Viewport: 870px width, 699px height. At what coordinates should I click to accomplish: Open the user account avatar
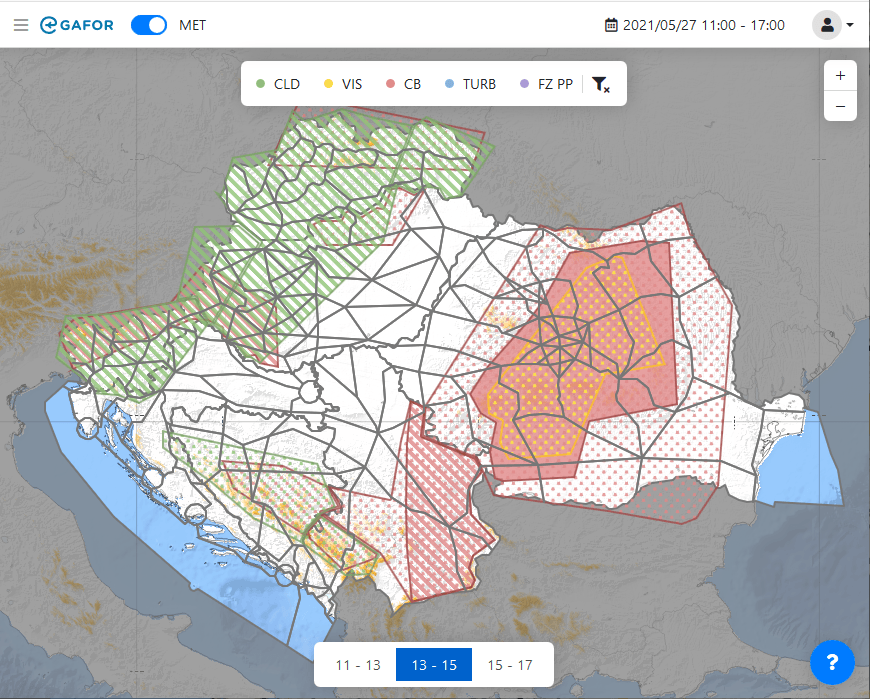(x=827, y=25)
